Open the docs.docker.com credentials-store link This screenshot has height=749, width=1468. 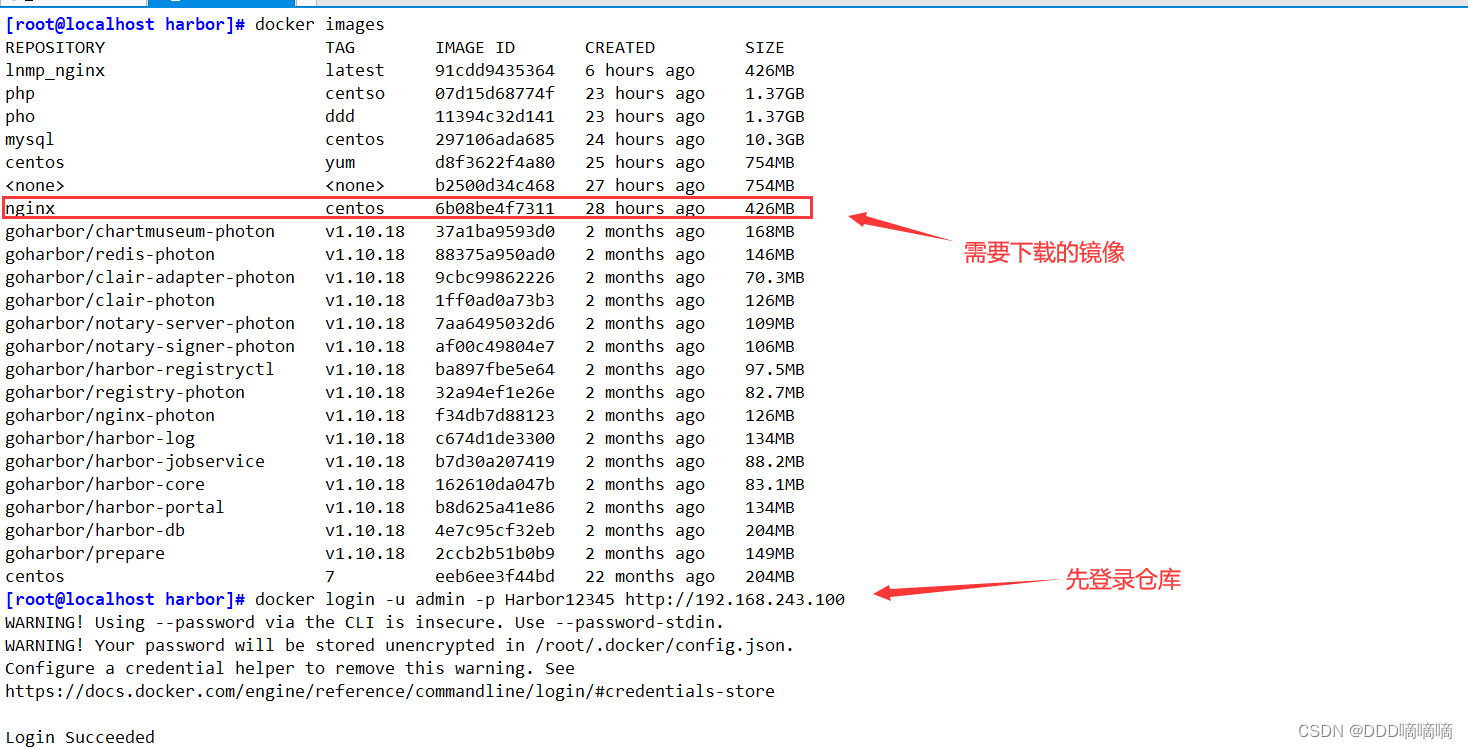coord(390,691)
